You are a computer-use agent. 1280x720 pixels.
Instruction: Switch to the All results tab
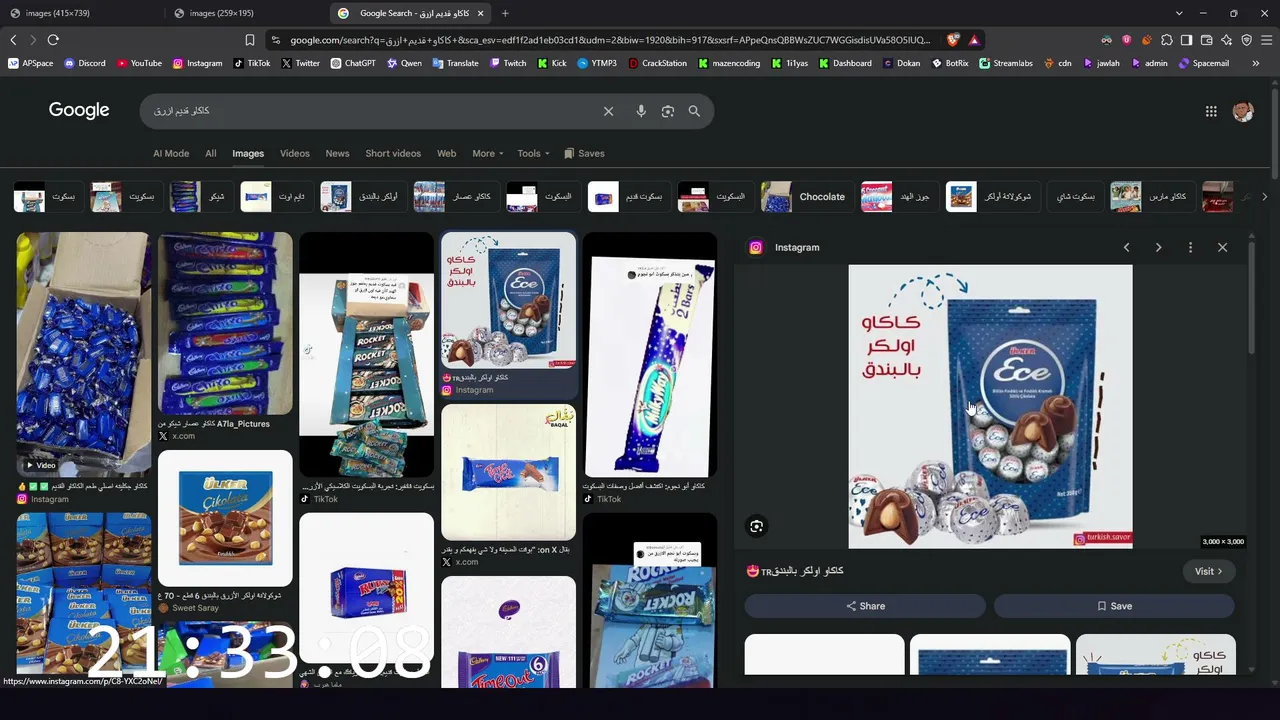point(211,153)
